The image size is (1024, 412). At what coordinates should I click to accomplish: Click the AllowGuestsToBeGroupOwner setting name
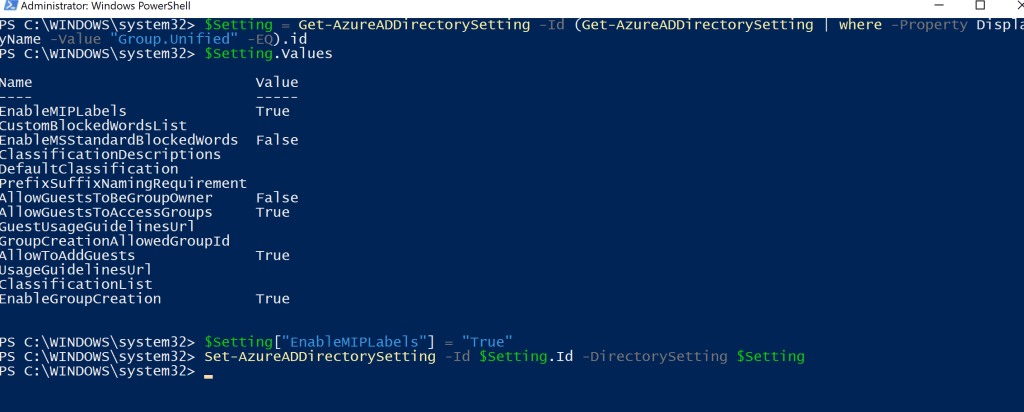106,198
